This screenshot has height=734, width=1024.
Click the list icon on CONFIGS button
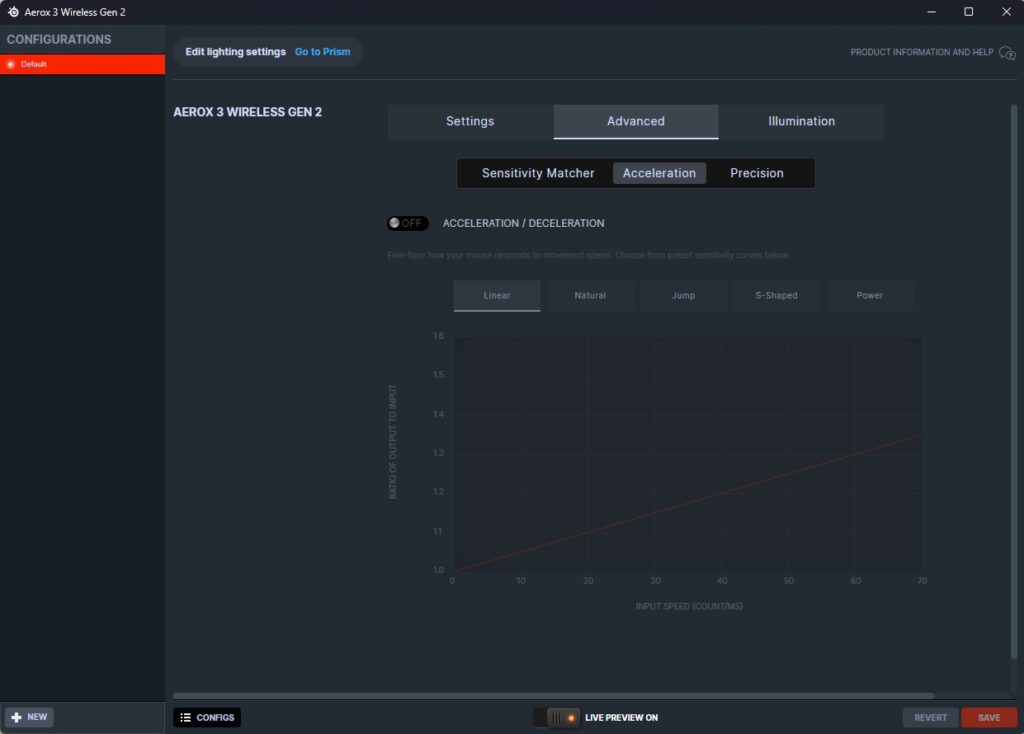(x=185, y=718)
